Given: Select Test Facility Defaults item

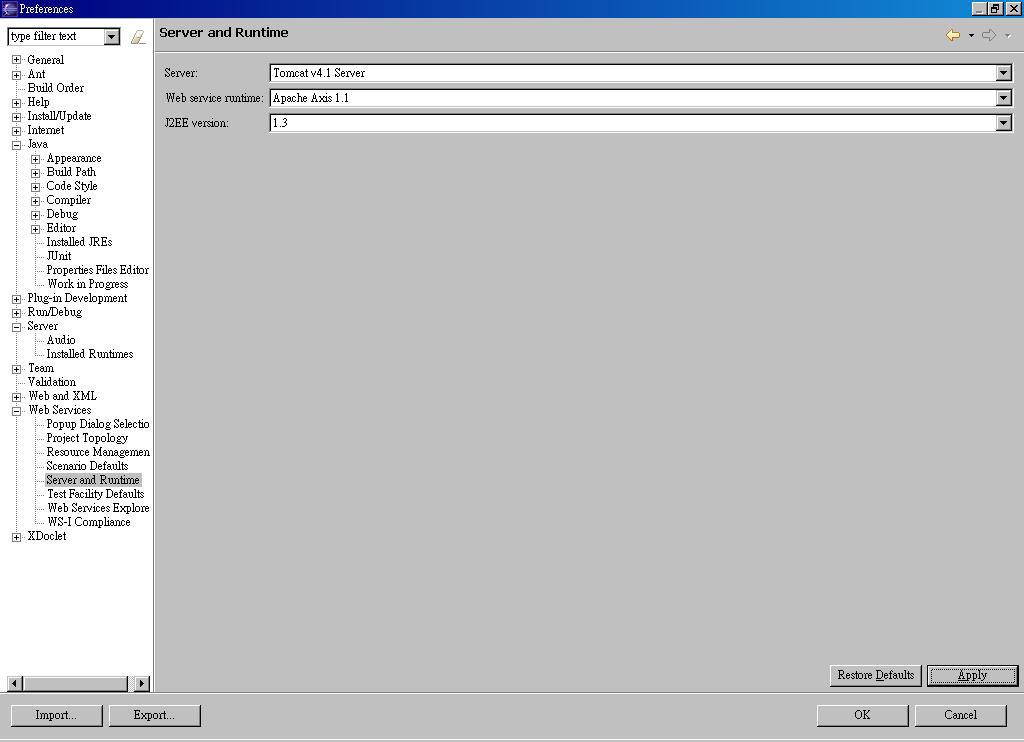Looking at the screenshot, I should [95, 494].
